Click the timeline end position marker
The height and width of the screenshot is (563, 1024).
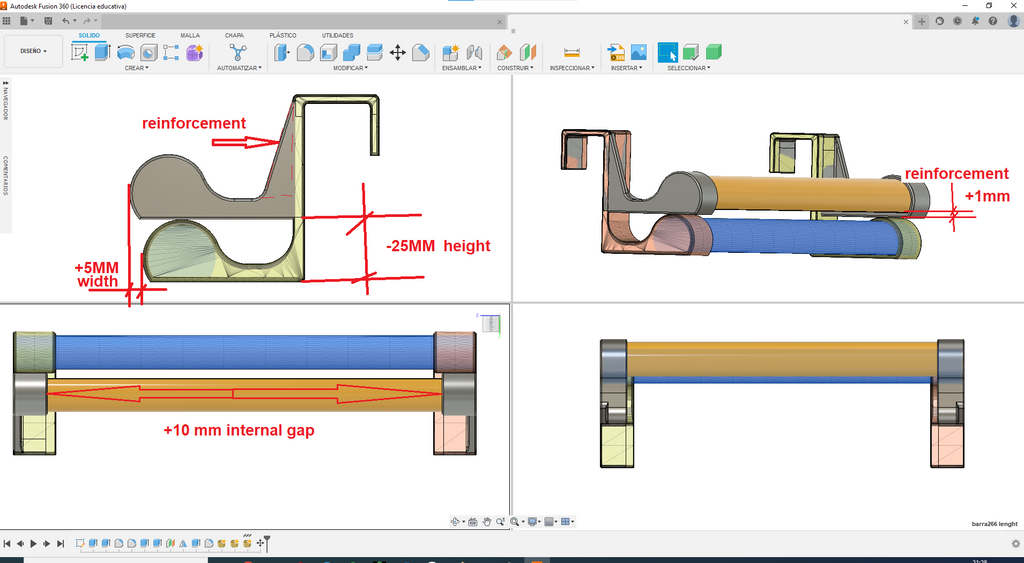tap(266, 542)
